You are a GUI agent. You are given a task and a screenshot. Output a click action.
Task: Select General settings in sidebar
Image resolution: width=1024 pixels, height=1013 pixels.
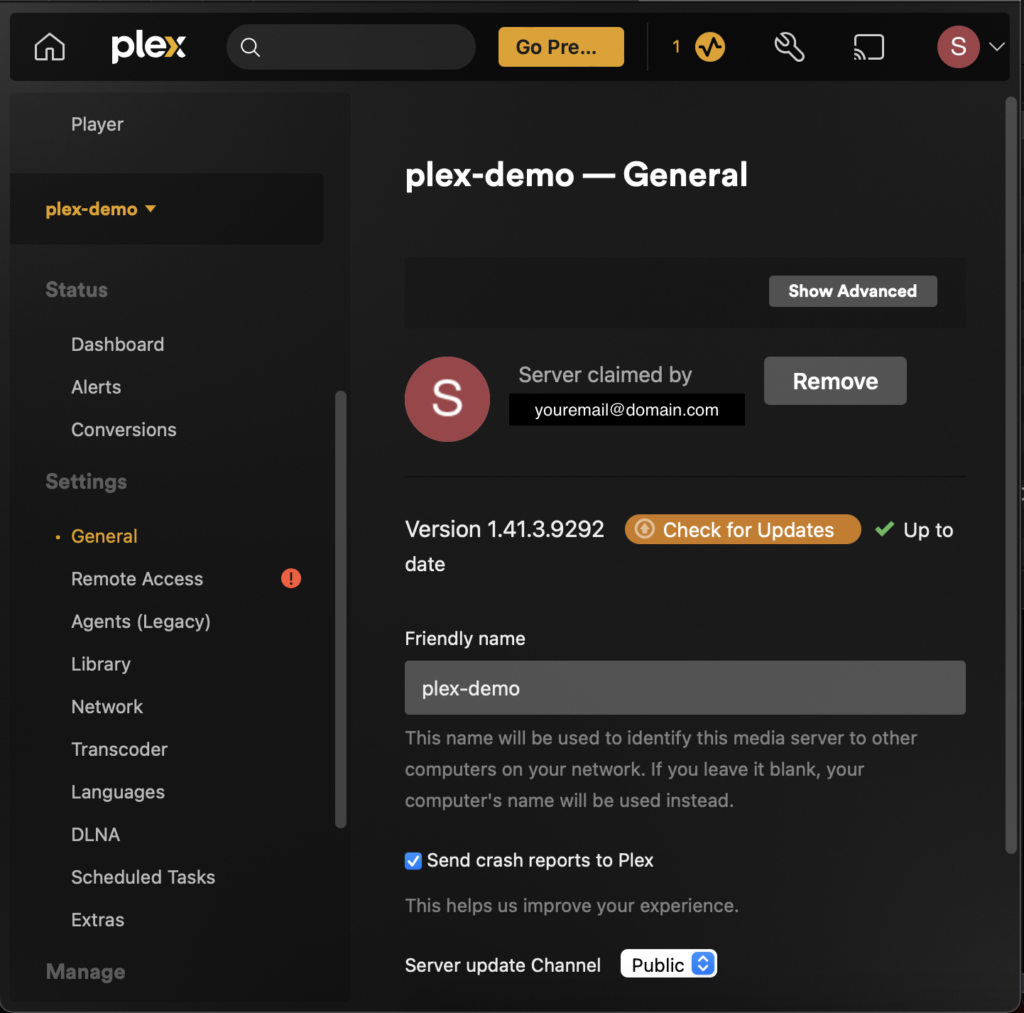click(x=104, y=536)
